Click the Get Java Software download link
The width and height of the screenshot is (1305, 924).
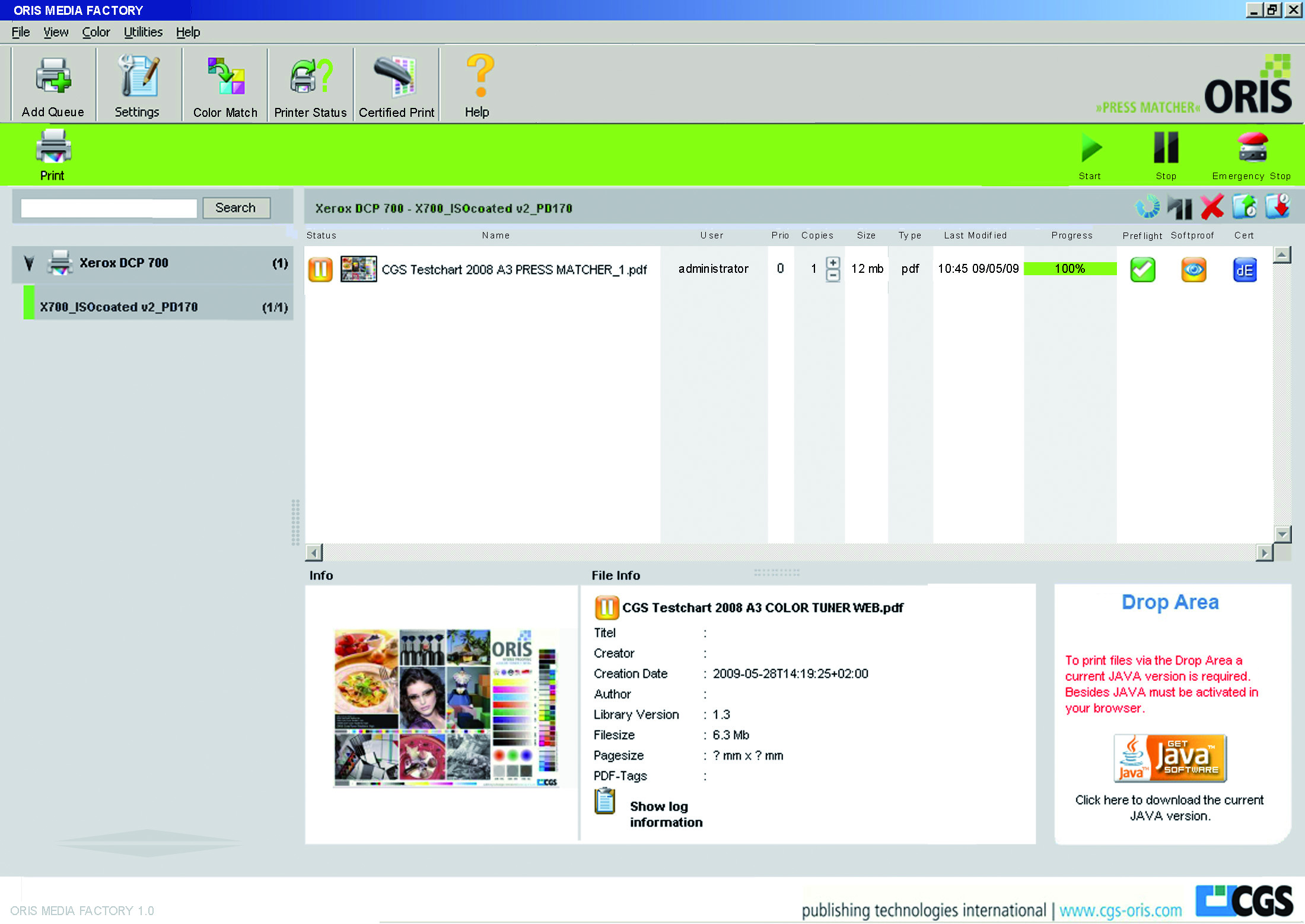click(1170, 759)
